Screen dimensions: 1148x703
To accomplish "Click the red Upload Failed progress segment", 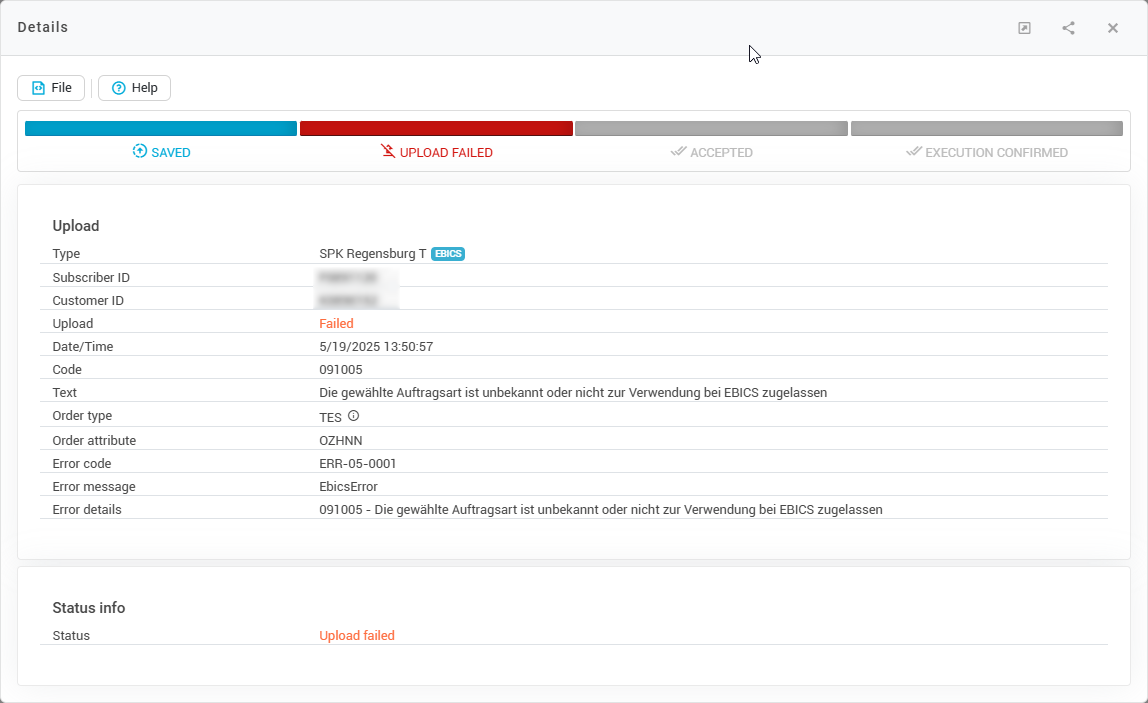I will point(436,128).
